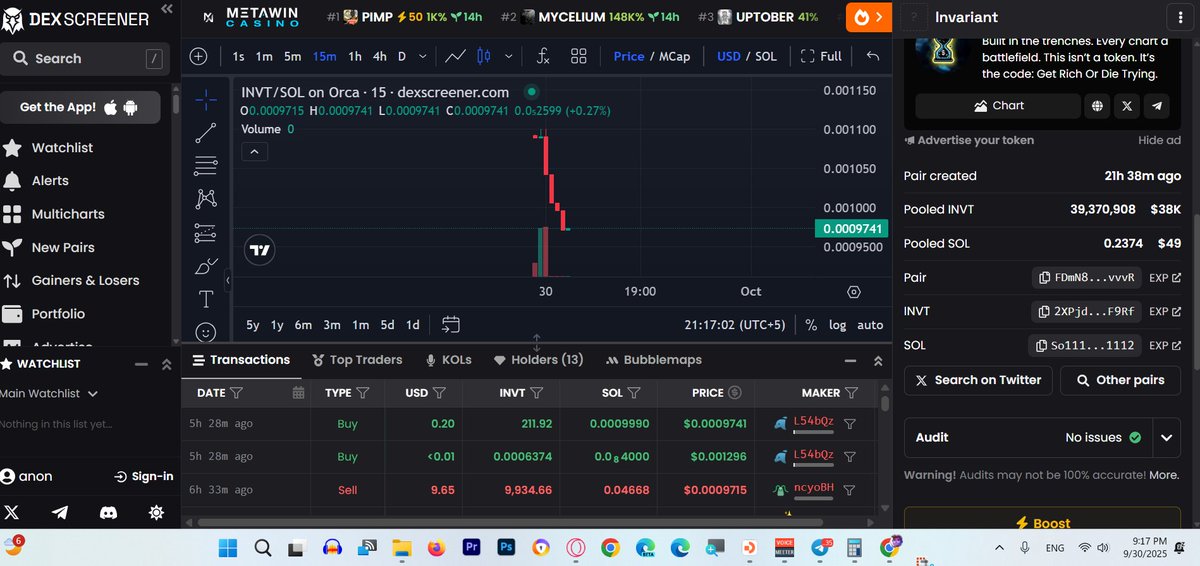
Task: Select the 1h timeframe
Action: [355, 56]
